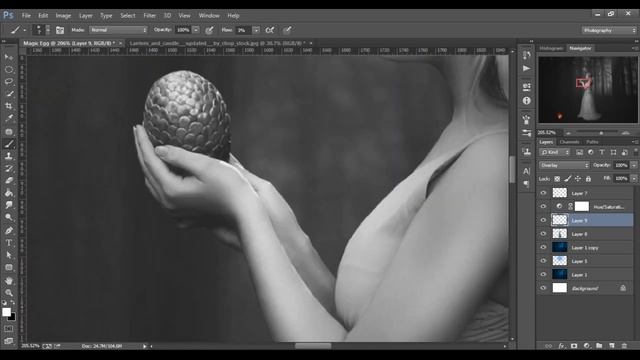Select Layer 8 thumbnail
The height and width of the screenshot is (360, 640).
click(x=560, y=233)
